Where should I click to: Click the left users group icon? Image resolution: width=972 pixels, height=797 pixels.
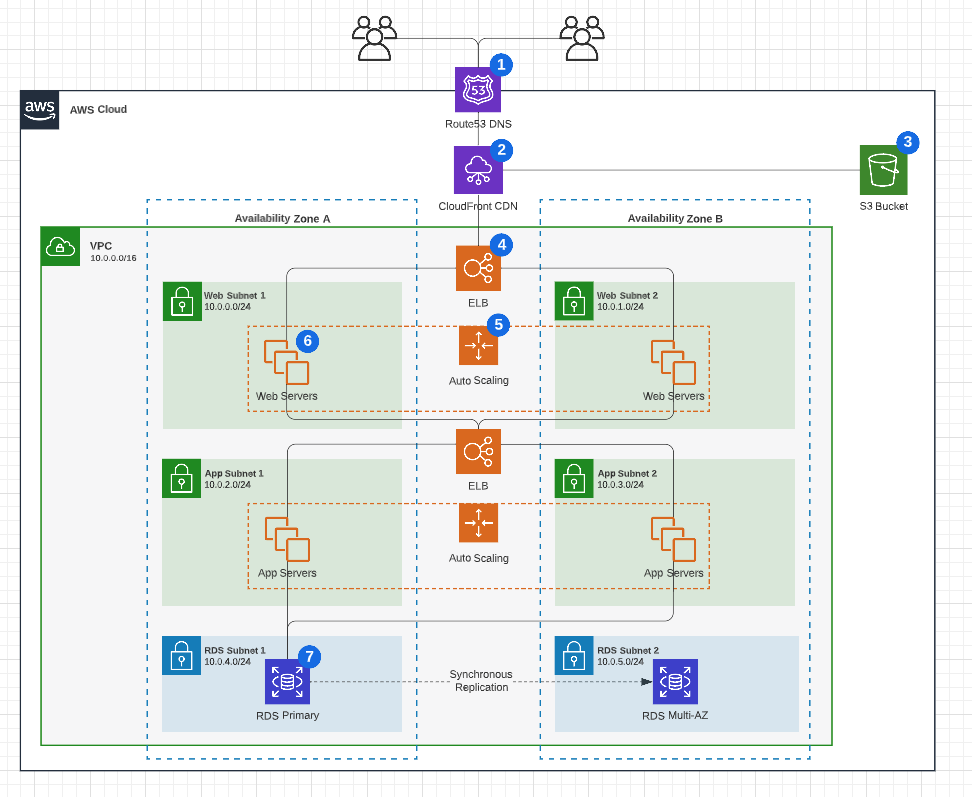(374, 38)
